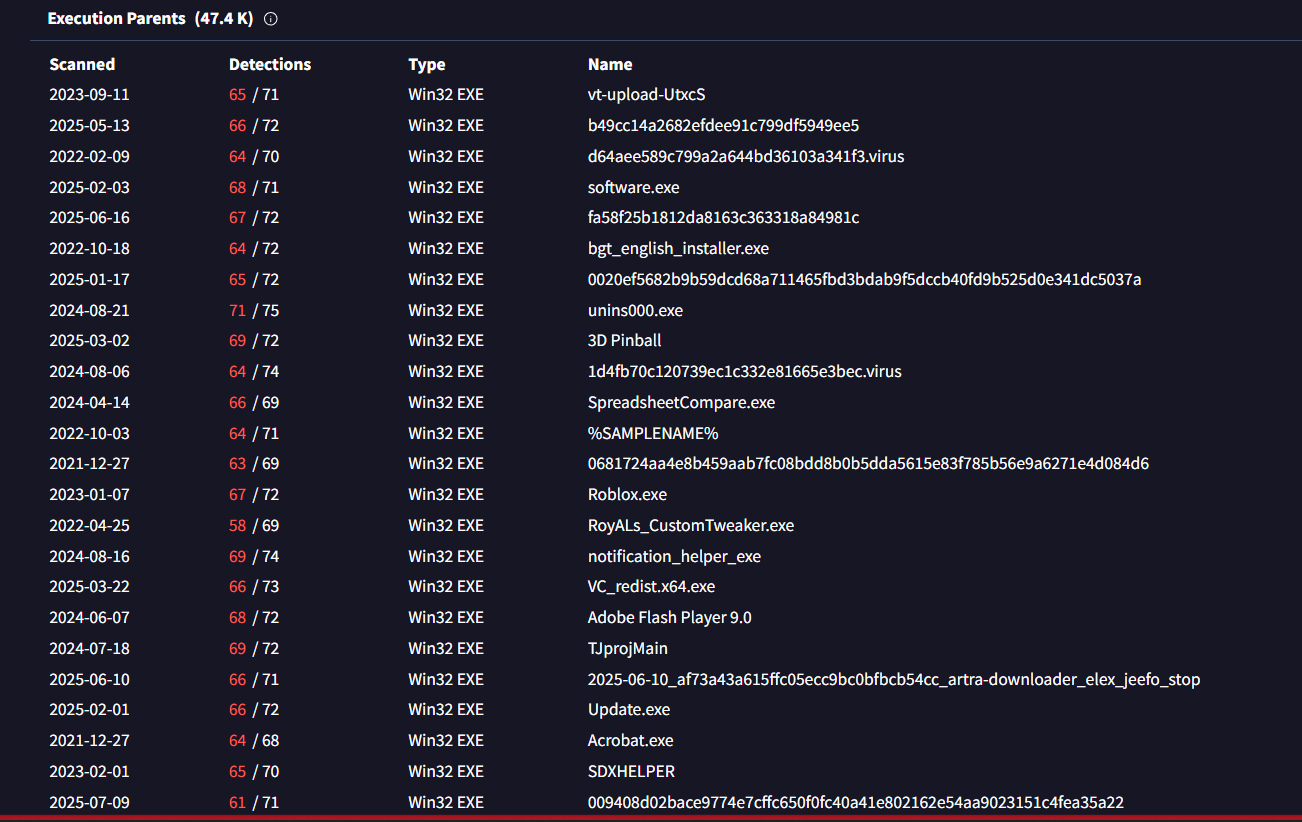Image resolution: width=1302 pixels, height=822 pixels.
Task: Open the SDXHELPER entry
Action: [631, 772]
